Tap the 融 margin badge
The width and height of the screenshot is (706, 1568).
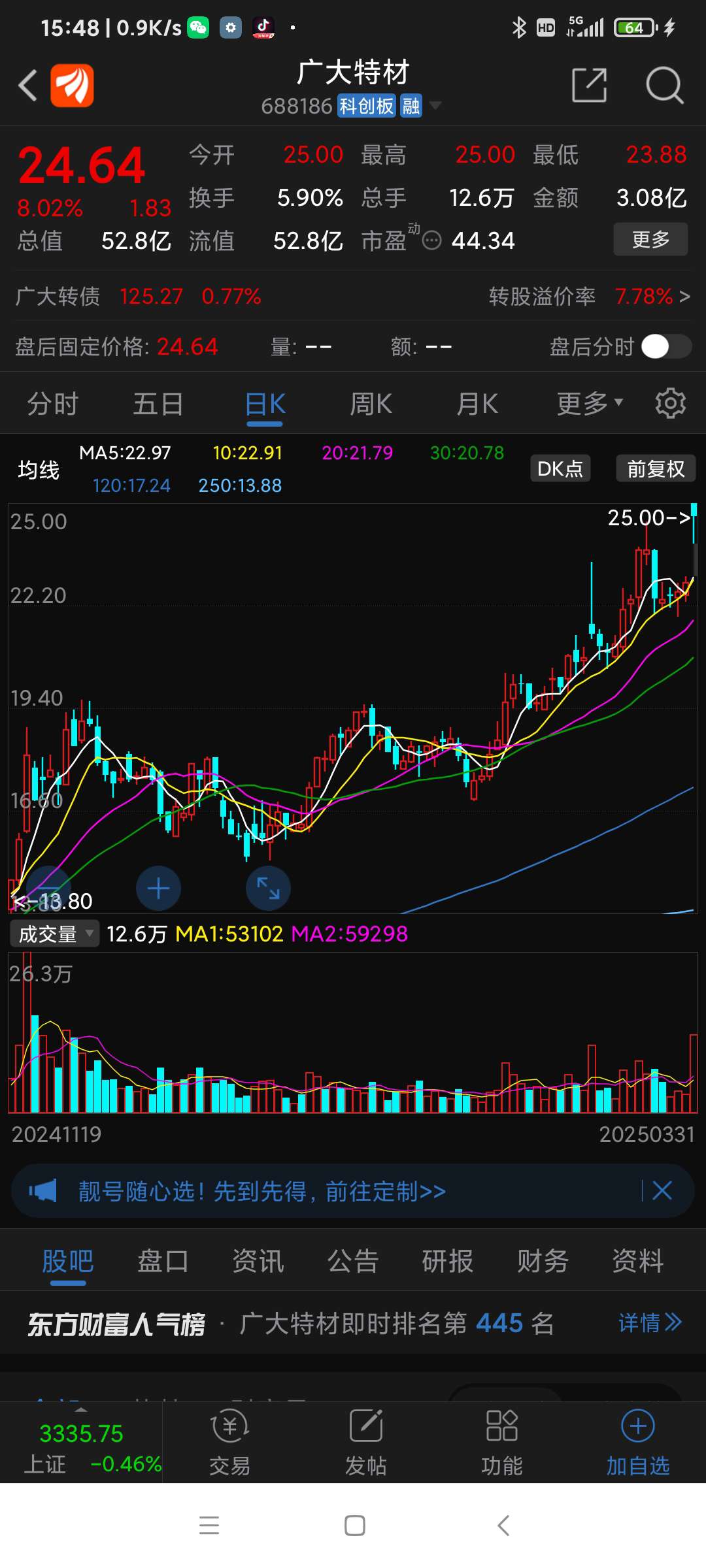click(x=411, y=106)
